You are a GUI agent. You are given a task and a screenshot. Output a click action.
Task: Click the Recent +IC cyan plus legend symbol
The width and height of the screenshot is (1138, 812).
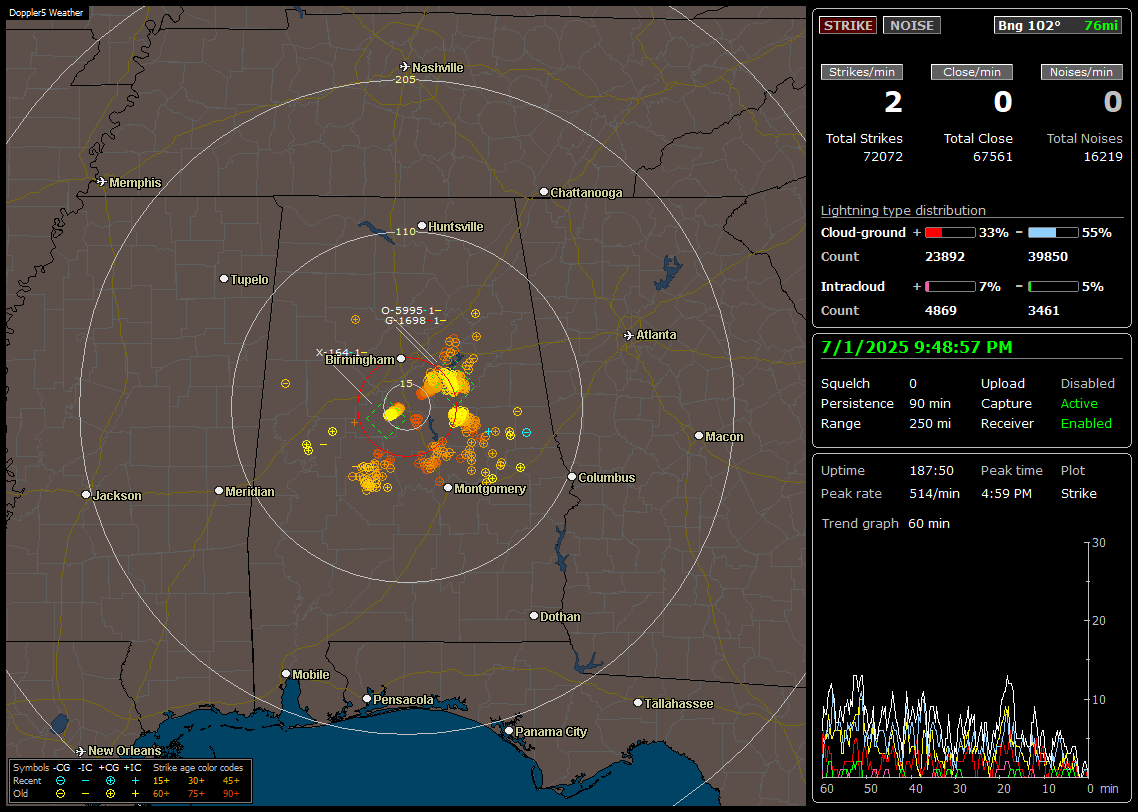(135, 781)
